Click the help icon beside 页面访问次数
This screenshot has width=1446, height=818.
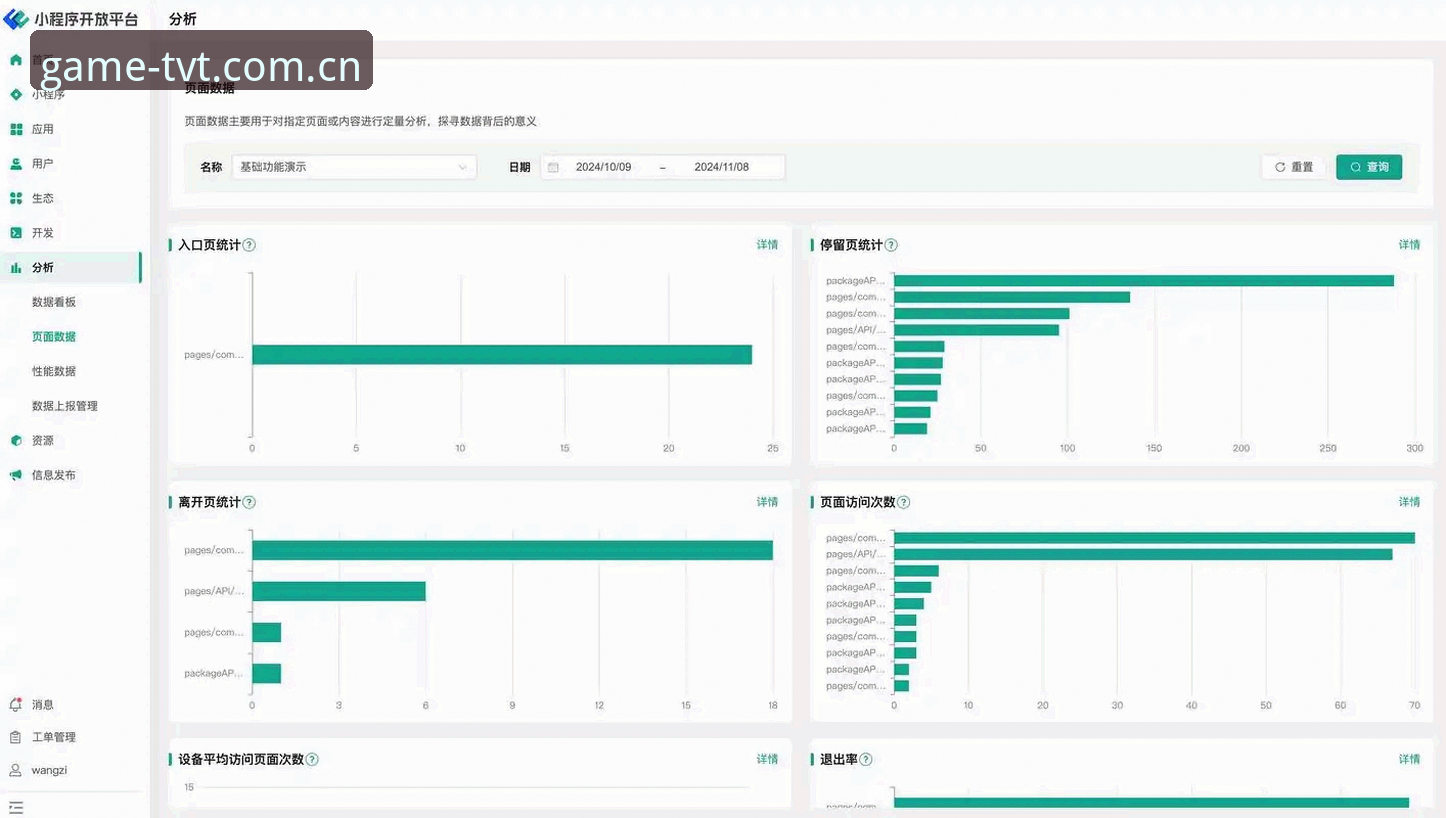point(904,502)
